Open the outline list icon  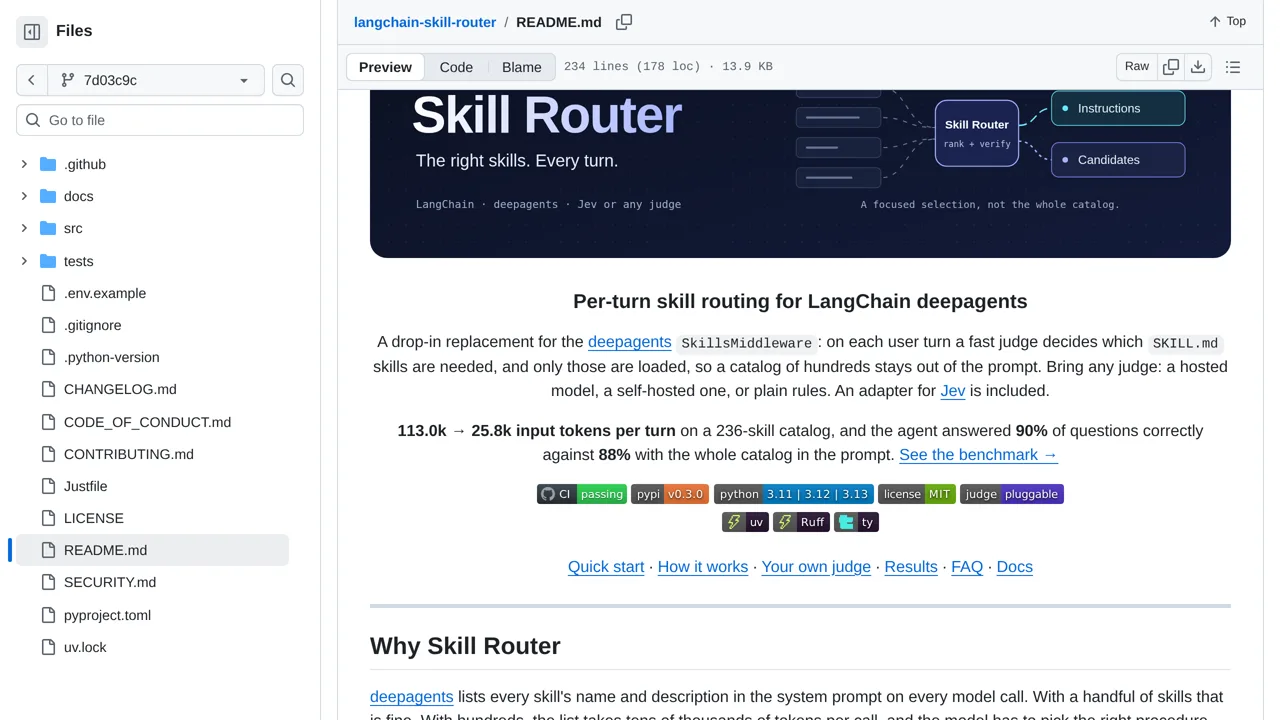pyautogui.click(x=1233, y=67)
